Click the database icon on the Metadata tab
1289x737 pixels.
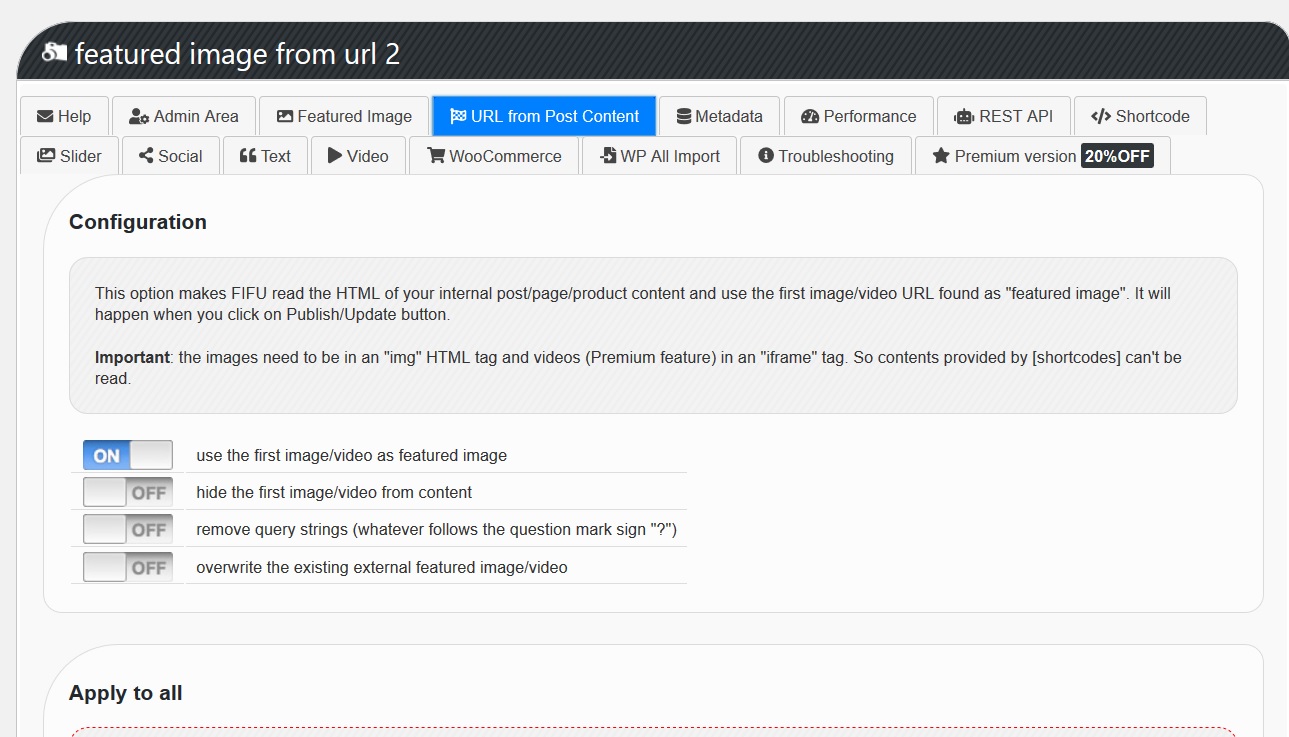tap(684, 116)
